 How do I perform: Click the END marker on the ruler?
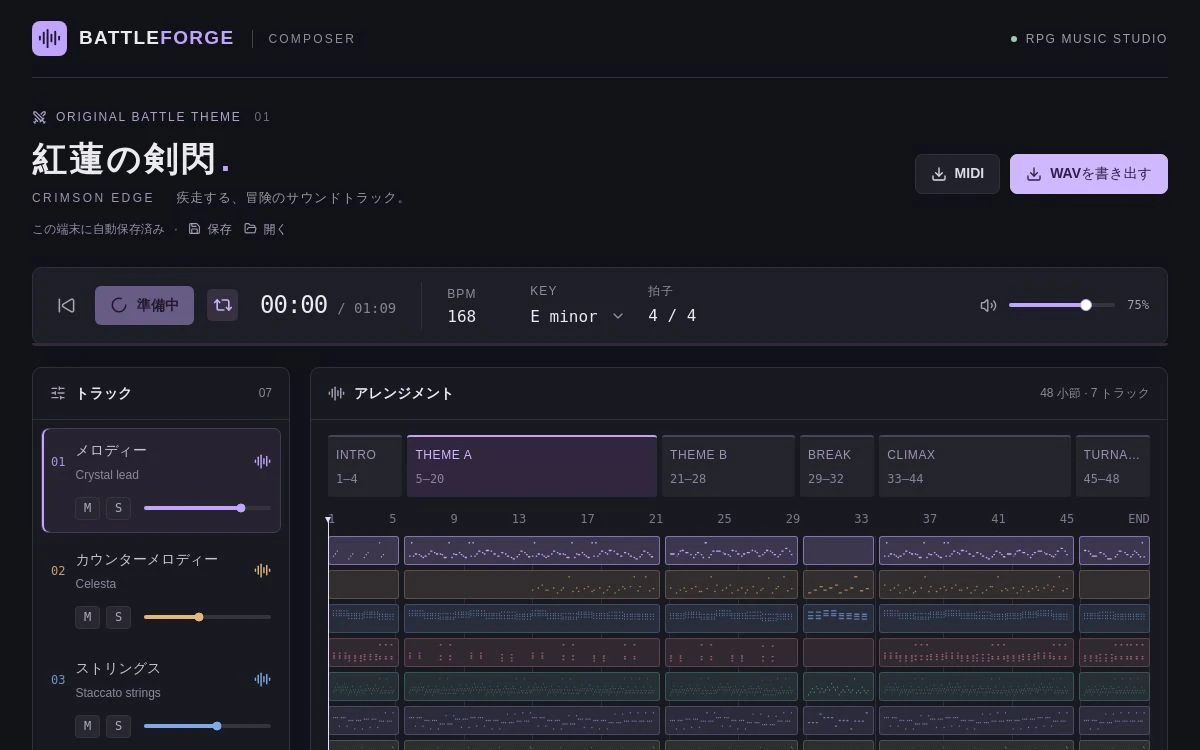[x=1138, y=519]
